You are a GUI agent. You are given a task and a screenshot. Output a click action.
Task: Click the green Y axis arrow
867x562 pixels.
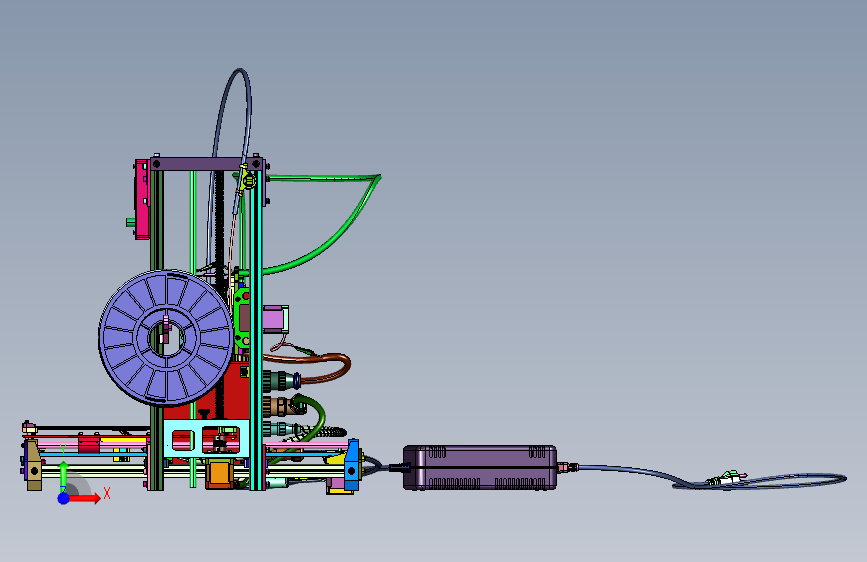63,474
